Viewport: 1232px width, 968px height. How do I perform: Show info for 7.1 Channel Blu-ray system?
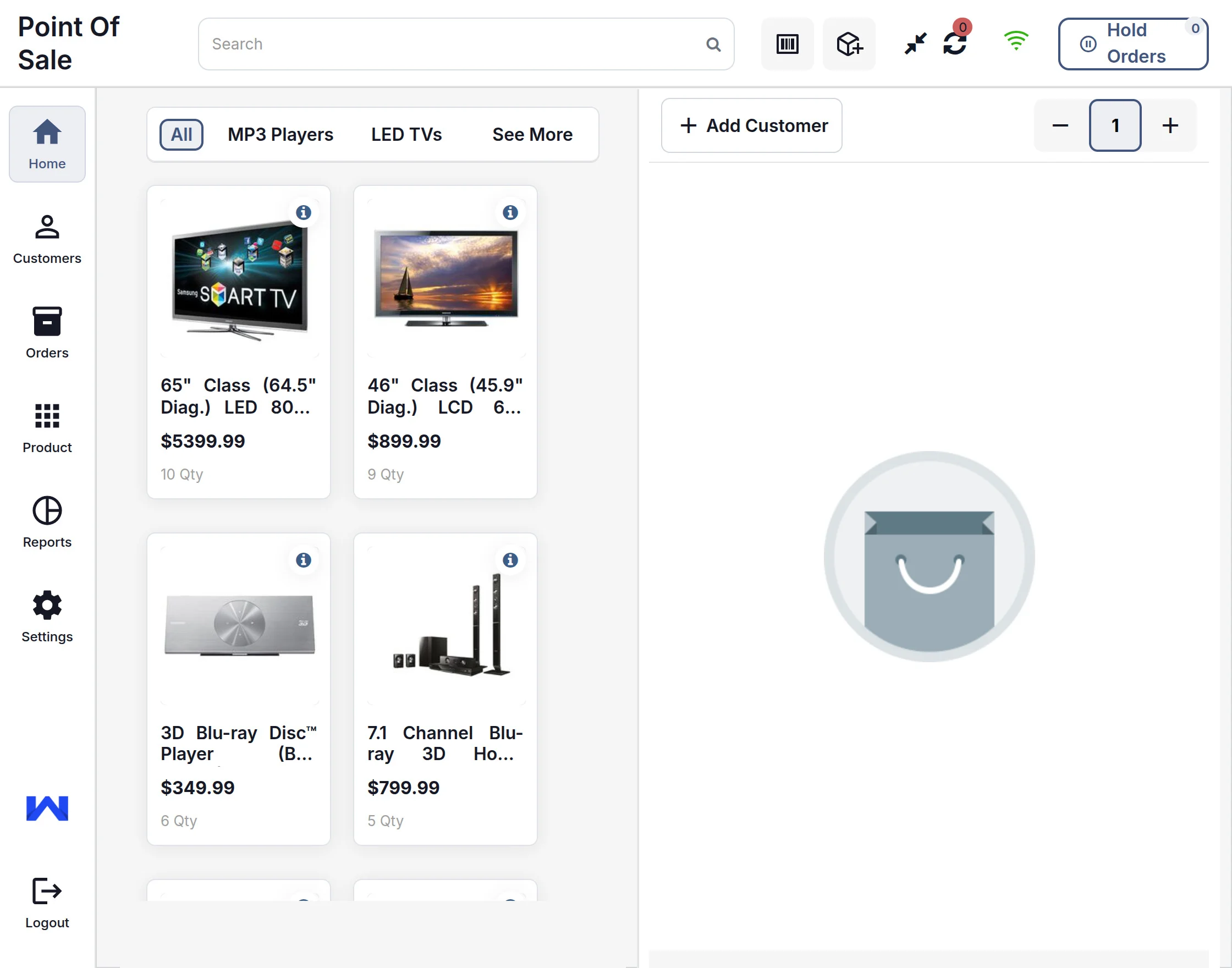coord(510,560)
